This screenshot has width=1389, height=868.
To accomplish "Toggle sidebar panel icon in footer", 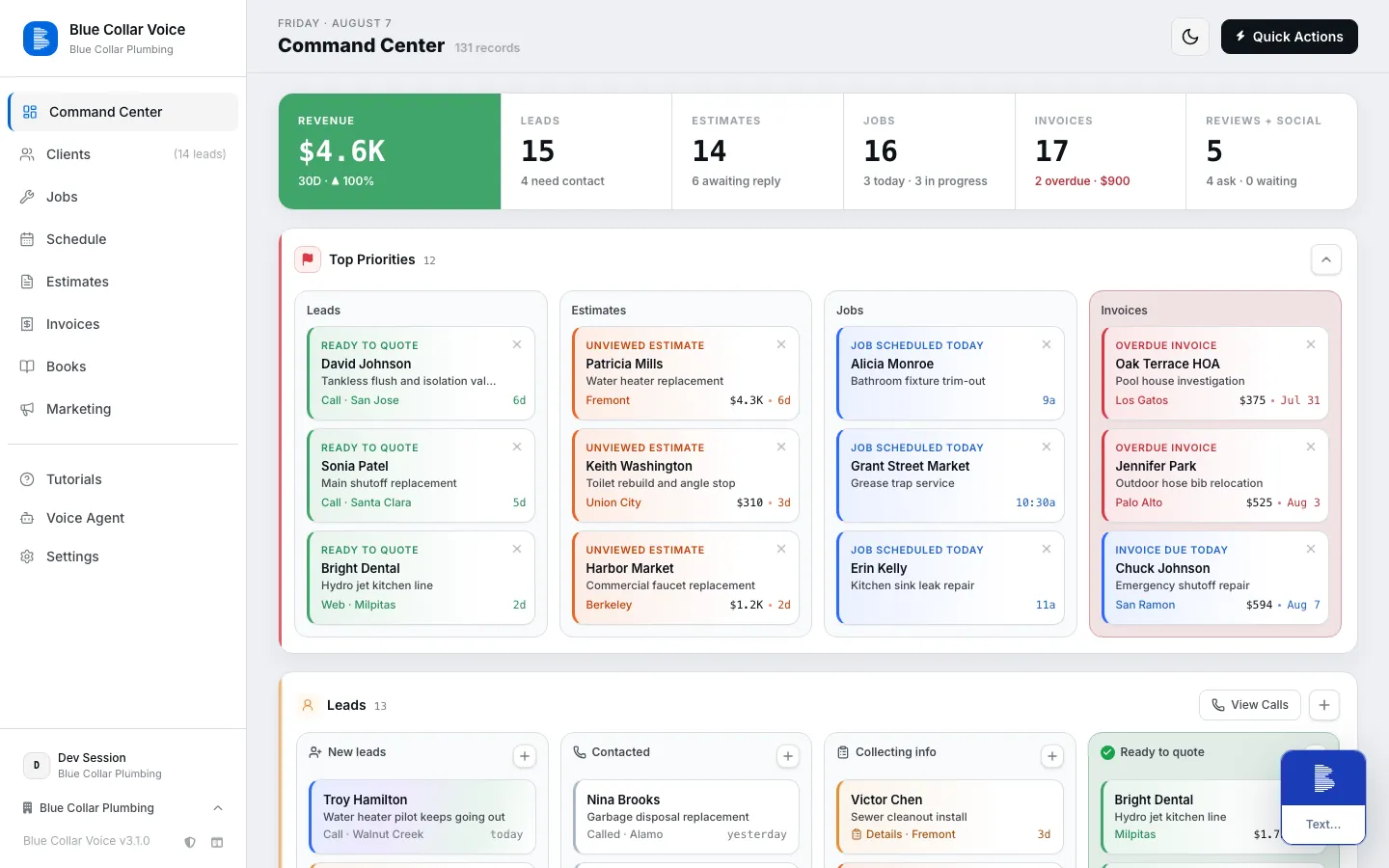I will pos(217,842).
